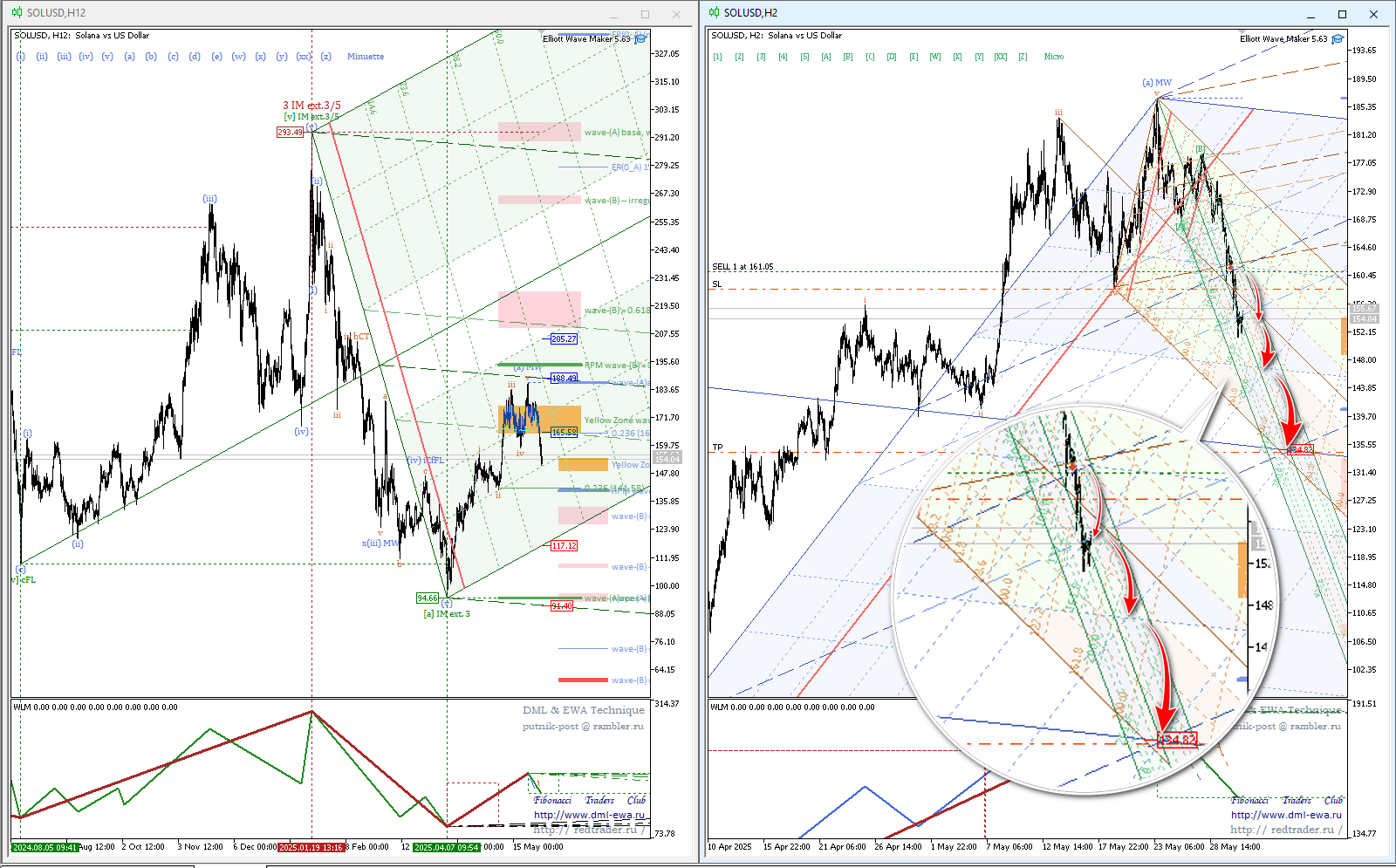
Task: Select the (iii) wave label on H12 chart
Action: point(64,57)
